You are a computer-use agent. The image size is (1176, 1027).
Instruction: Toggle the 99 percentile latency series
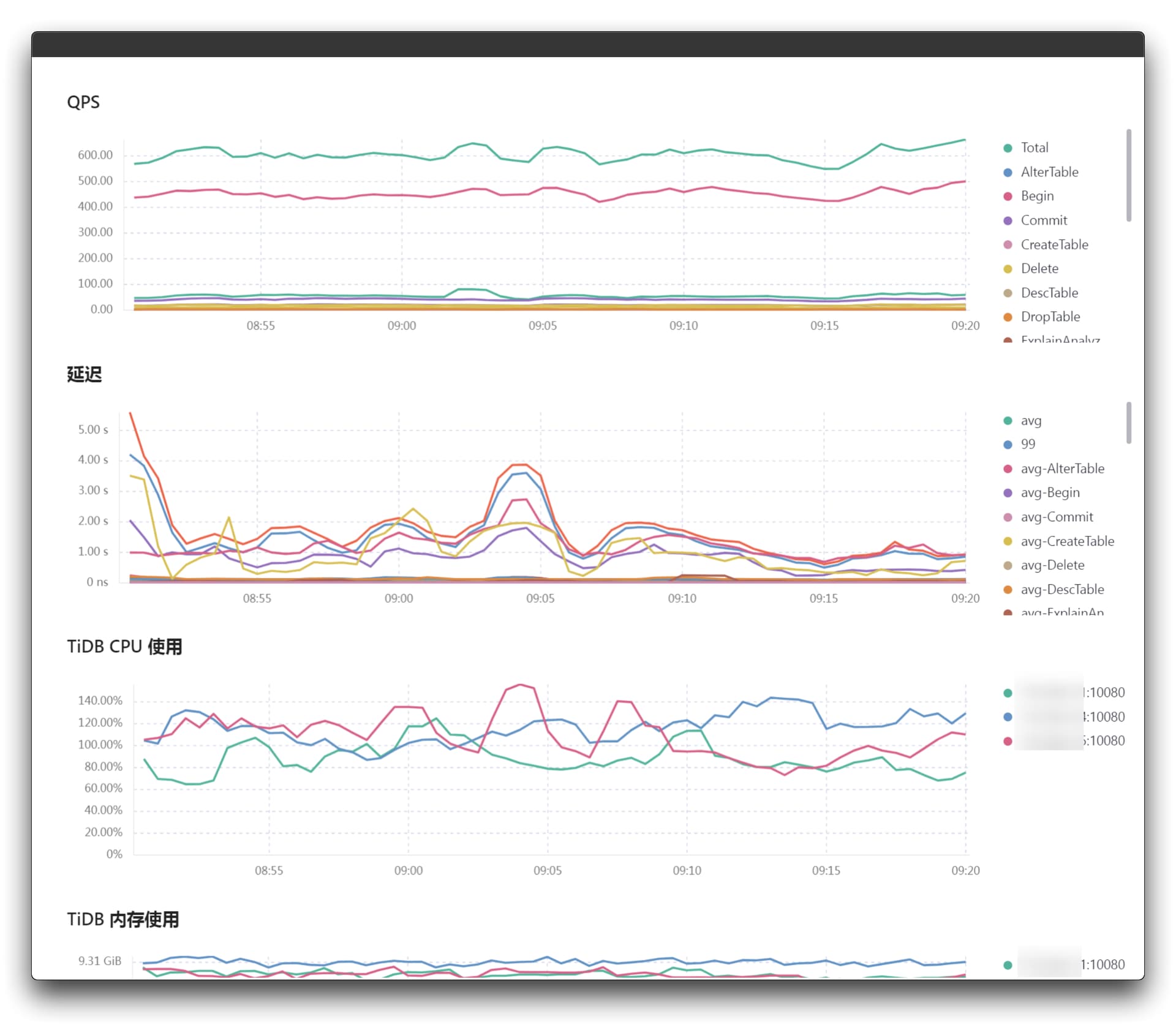1027,444
